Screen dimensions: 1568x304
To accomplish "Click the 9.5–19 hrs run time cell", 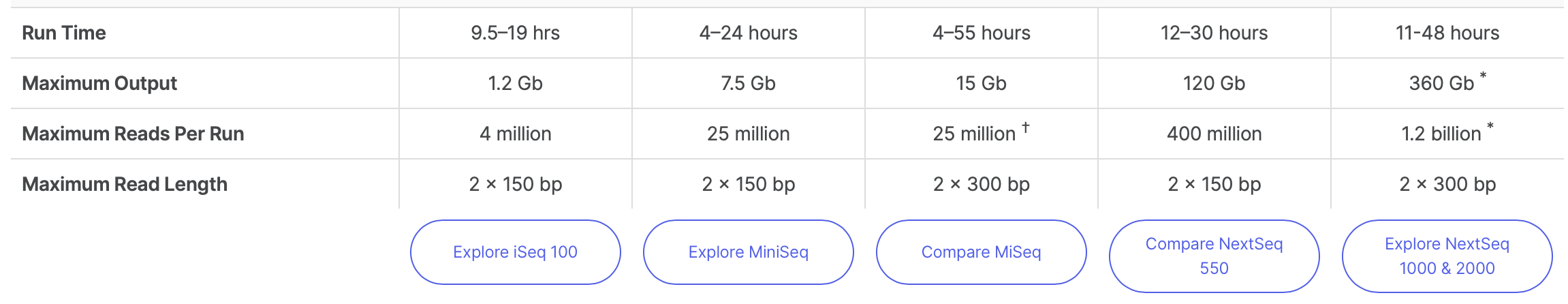I will tap(515, 33).
